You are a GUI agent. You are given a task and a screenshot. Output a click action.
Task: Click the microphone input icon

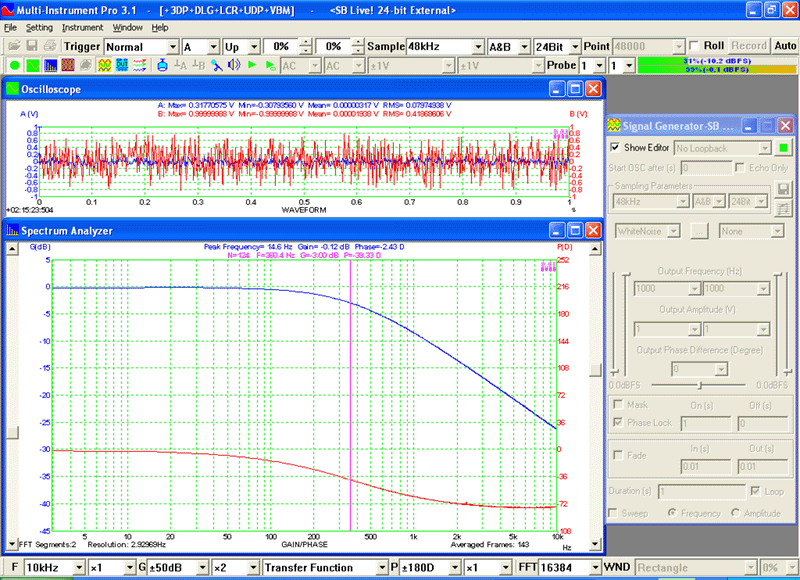pyautogui.click(x=216, y=65)
